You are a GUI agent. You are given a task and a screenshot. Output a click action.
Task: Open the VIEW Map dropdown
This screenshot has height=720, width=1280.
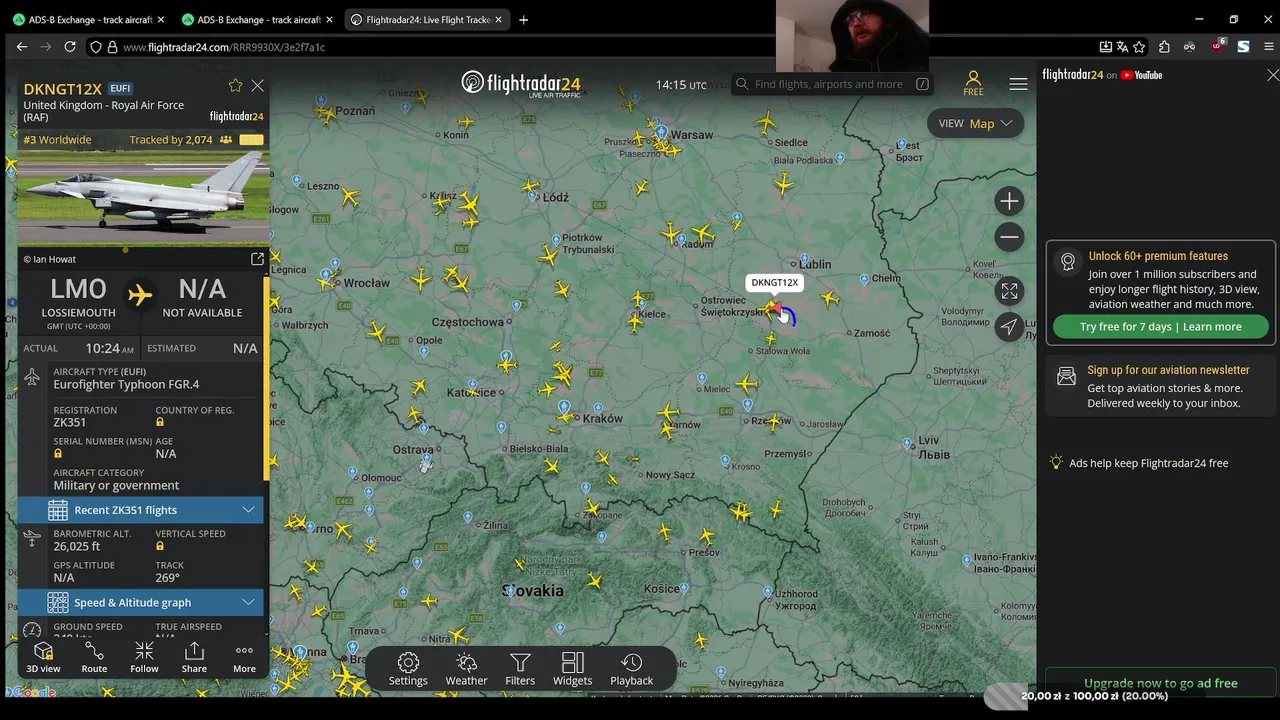[x=976, y=123]
